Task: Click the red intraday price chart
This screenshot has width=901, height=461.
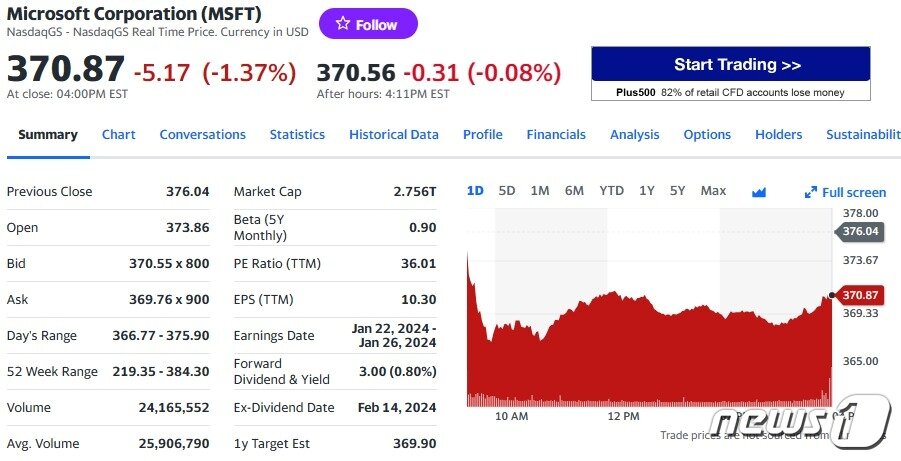Action: [640, 350]
